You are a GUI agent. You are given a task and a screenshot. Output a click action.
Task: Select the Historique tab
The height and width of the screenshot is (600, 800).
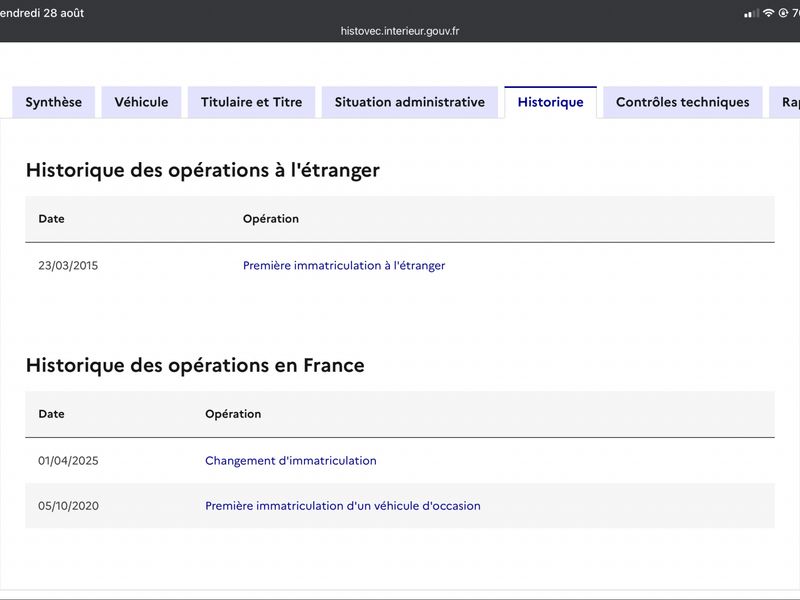click(x=551, y=102)
